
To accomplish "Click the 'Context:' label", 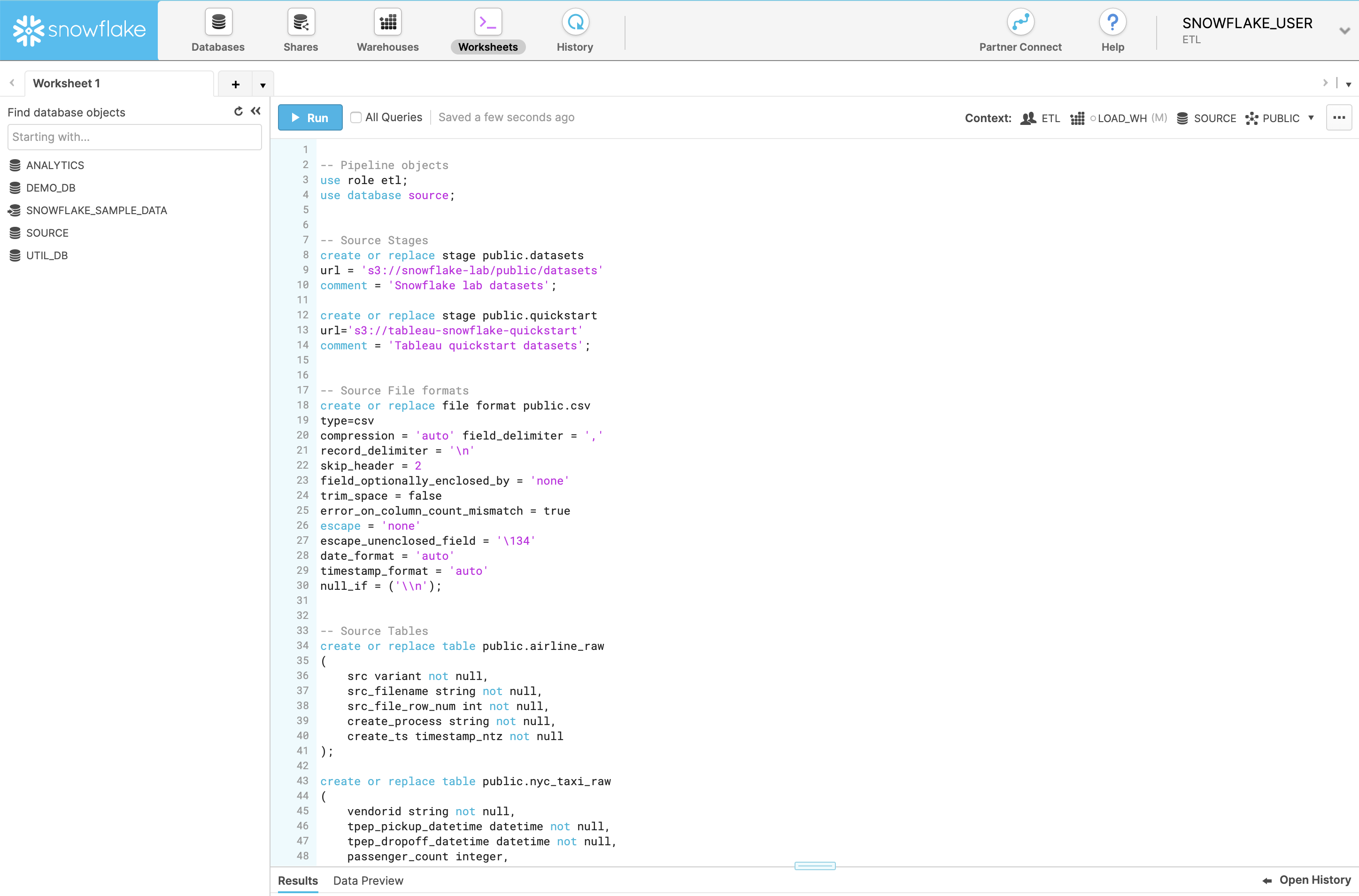I will 988,118.
